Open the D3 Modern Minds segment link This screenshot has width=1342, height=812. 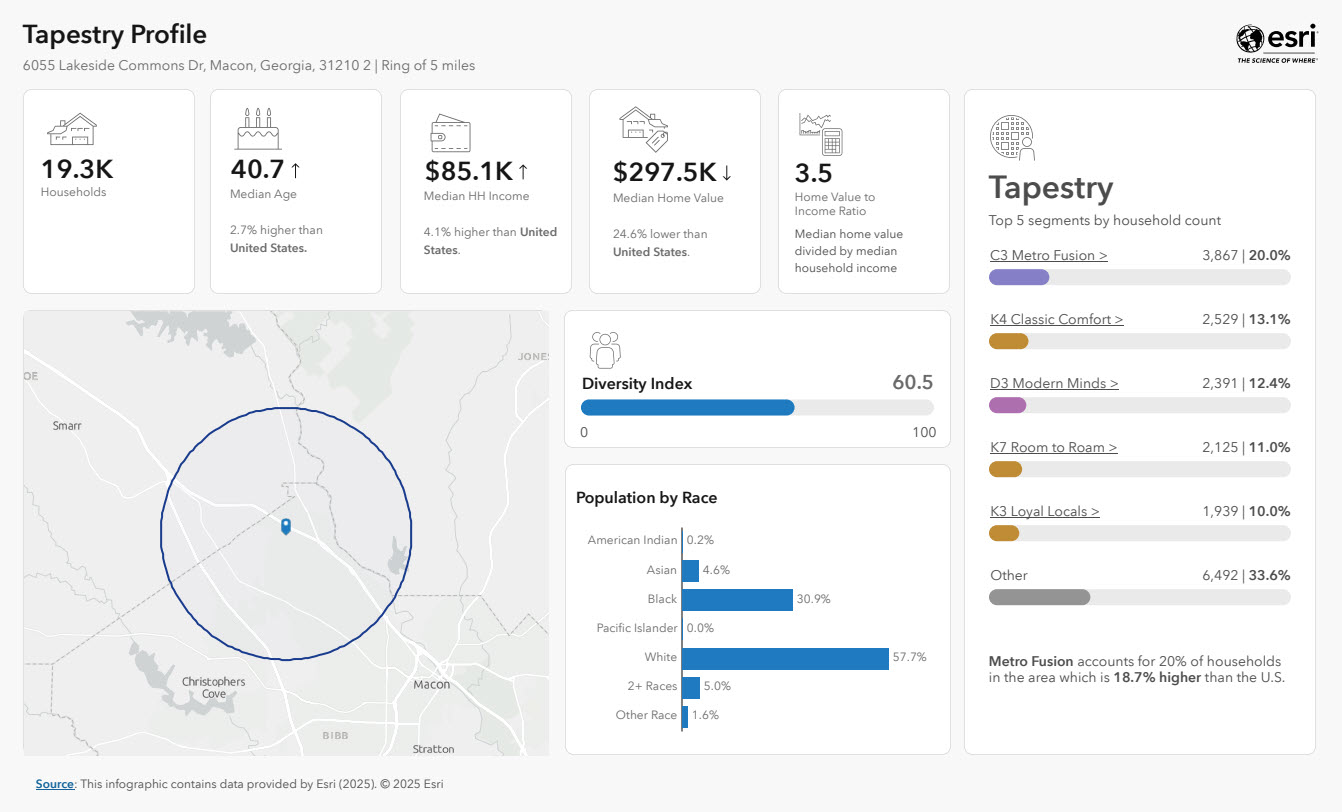coord(1054,383)
